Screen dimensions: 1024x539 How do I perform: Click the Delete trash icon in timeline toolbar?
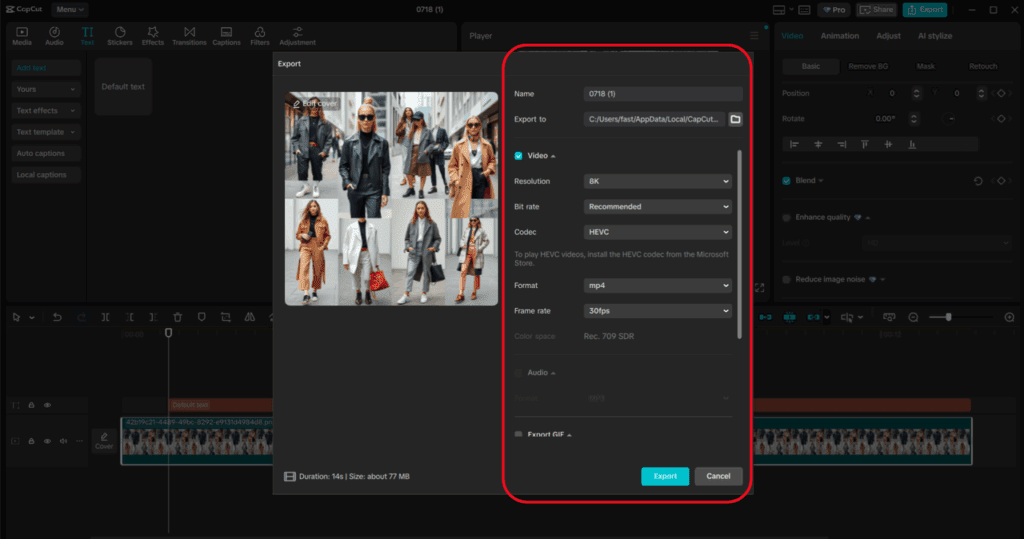tap(177, 317)
